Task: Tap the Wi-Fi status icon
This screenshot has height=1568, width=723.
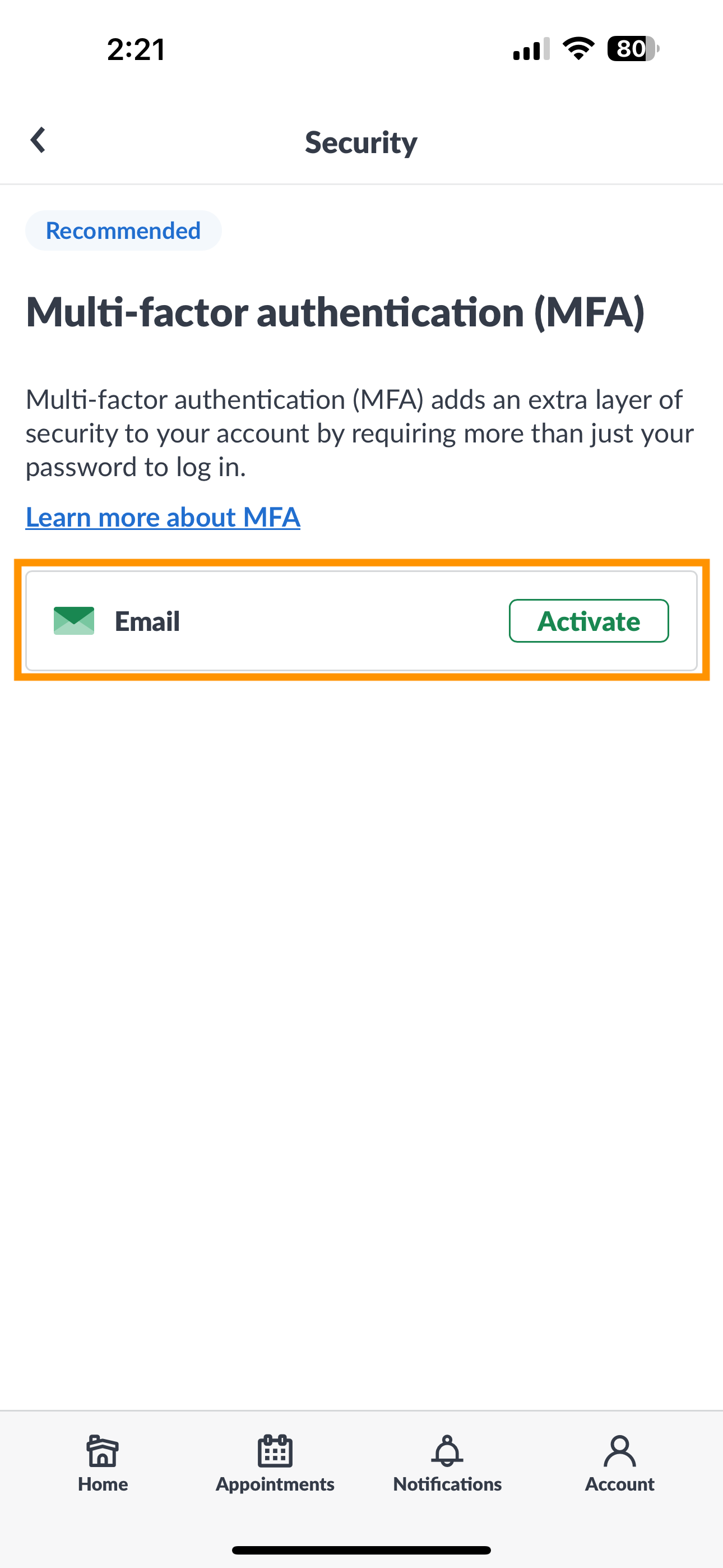Action: [x=579, y=49]
